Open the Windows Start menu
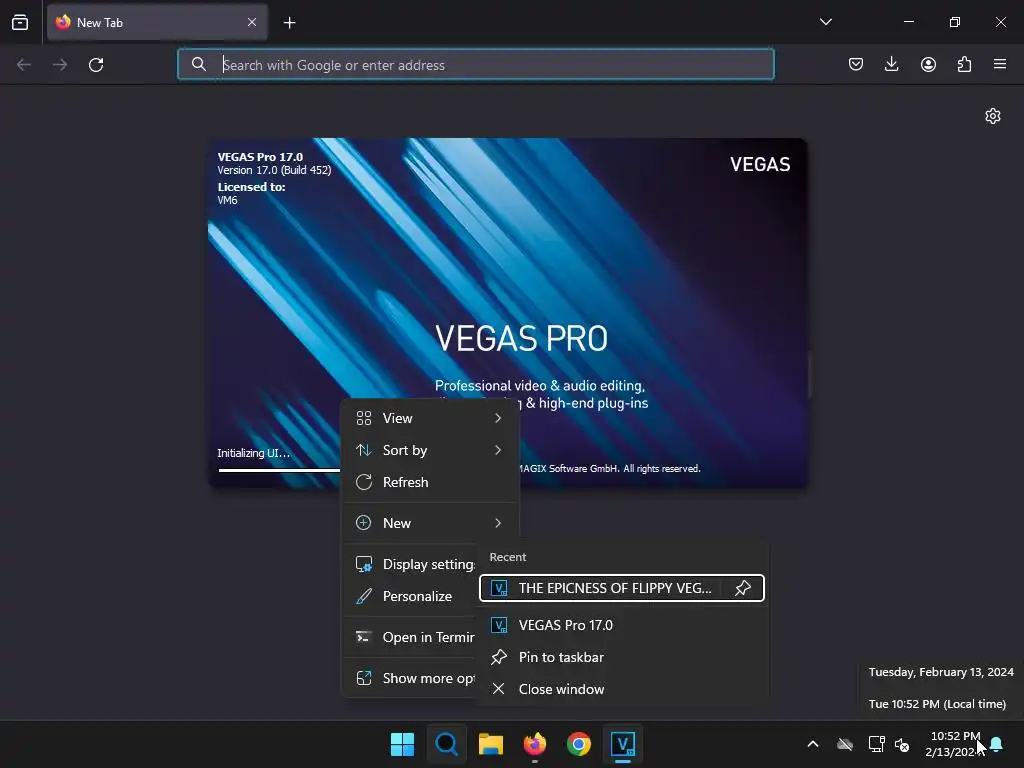This screenshot has height=768, width=1024. pos(402,744)
